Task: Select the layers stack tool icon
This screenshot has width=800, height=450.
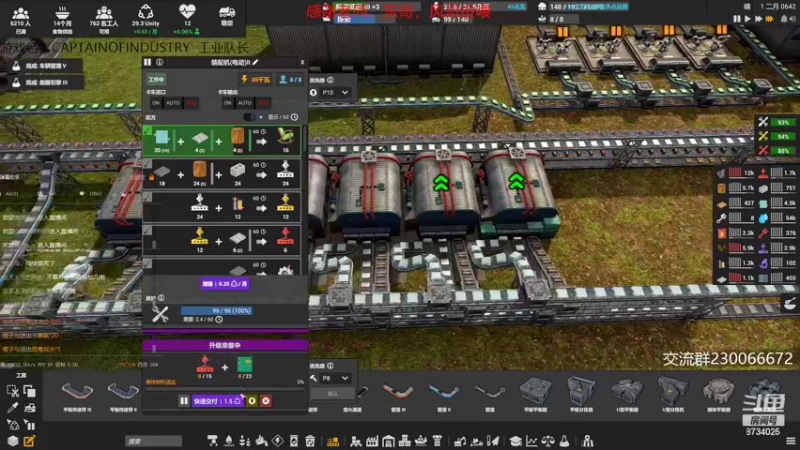Action: [12, 441]
